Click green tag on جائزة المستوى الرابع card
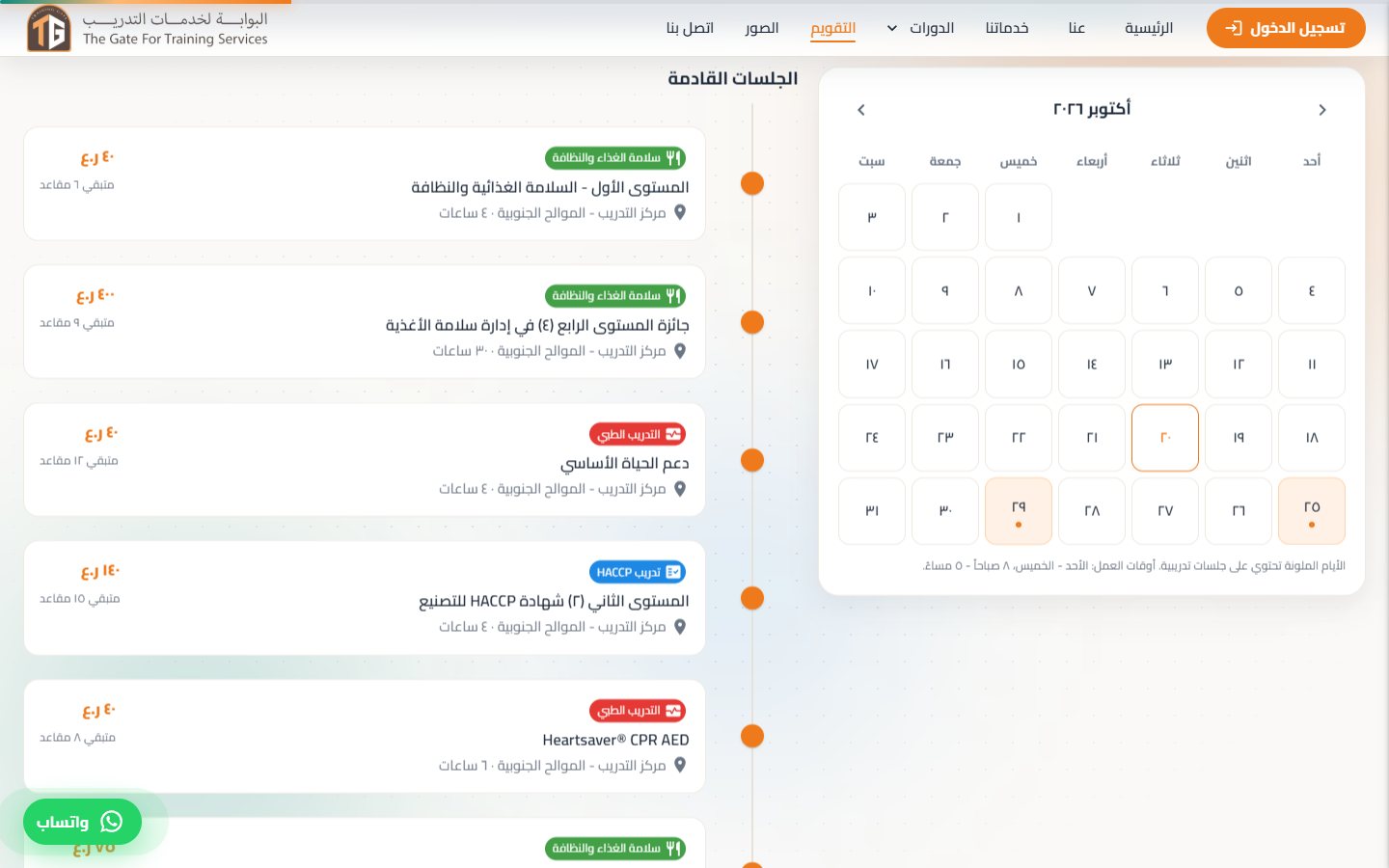 pos(615,296)
